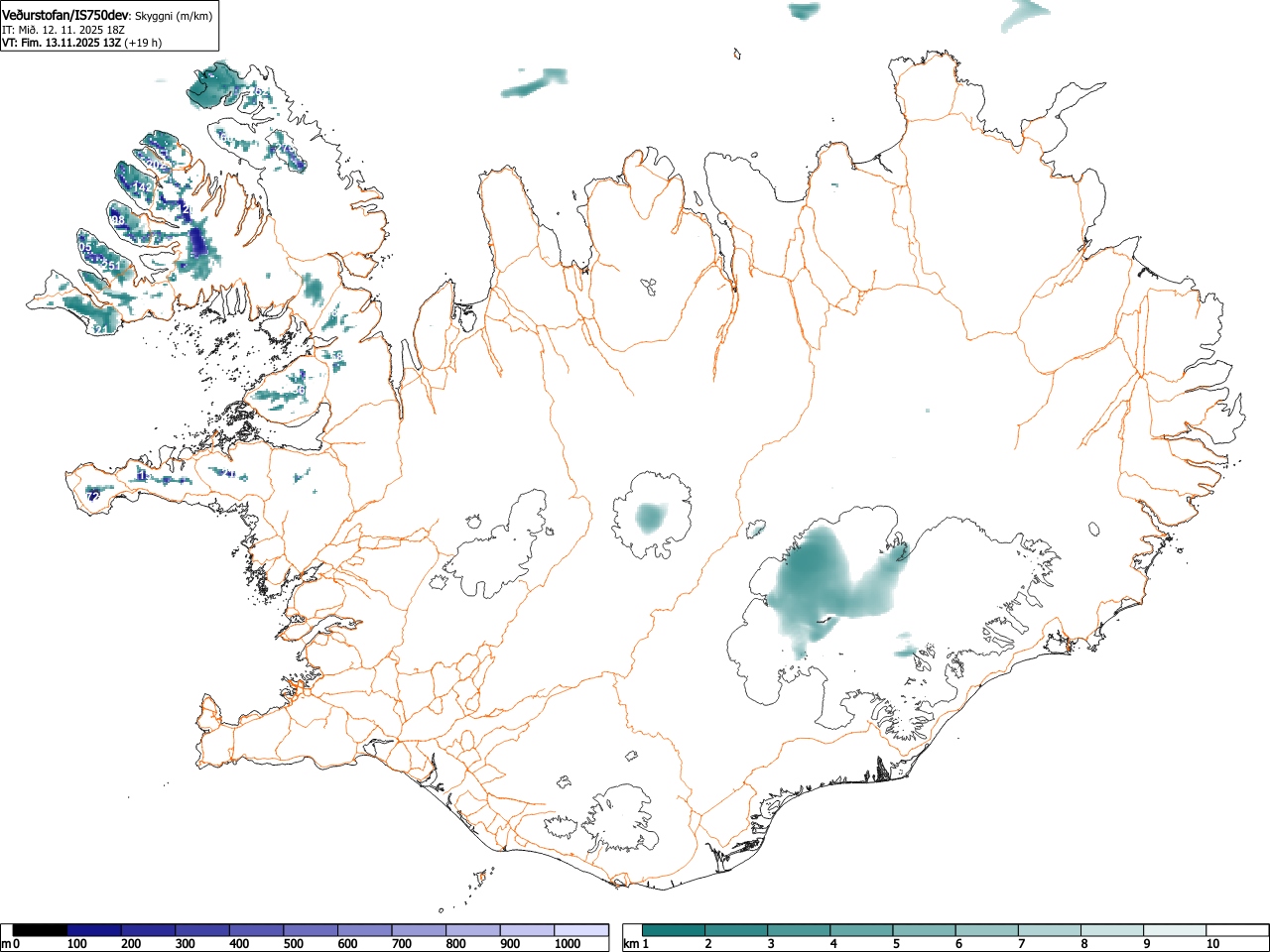Click the 500 label on the meter scale
The width and height of the screenshot is (1270, 952).
pos(294,944)
